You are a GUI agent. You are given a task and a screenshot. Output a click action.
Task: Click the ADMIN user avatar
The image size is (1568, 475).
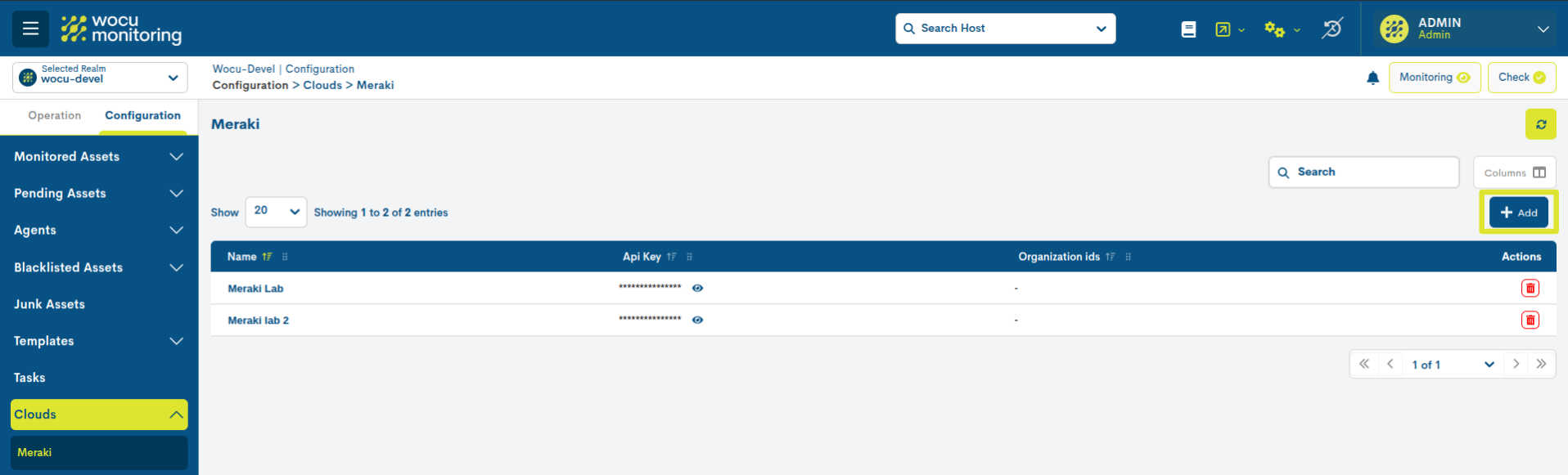point(1394,29)
